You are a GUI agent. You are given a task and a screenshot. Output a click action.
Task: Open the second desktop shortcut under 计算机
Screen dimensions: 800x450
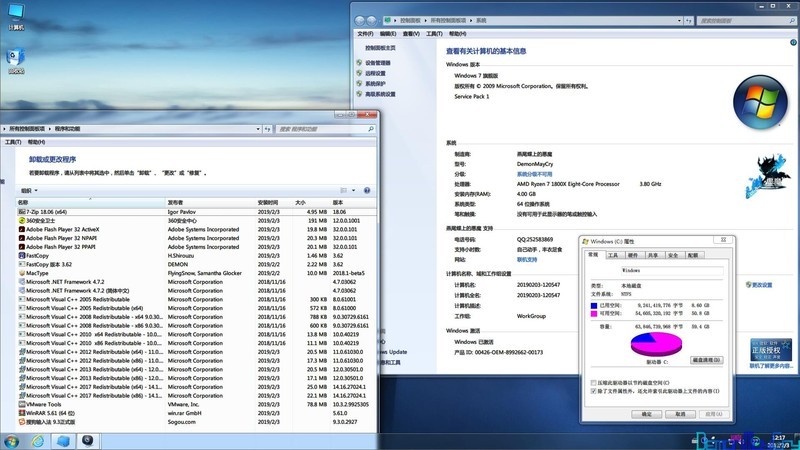[x=16, y=61]
